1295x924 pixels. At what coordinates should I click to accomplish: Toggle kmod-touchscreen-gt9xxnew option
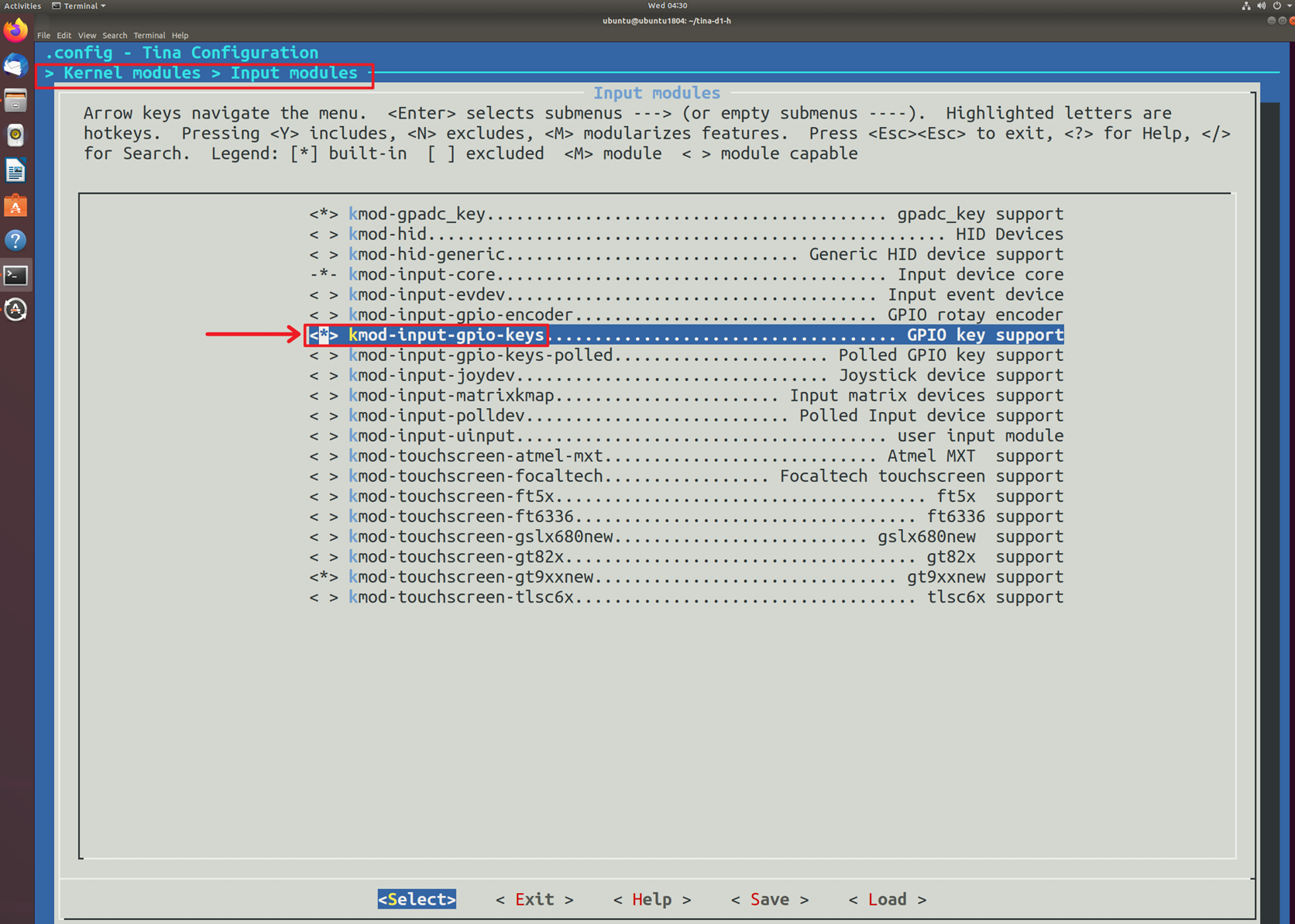click(324, 577)
